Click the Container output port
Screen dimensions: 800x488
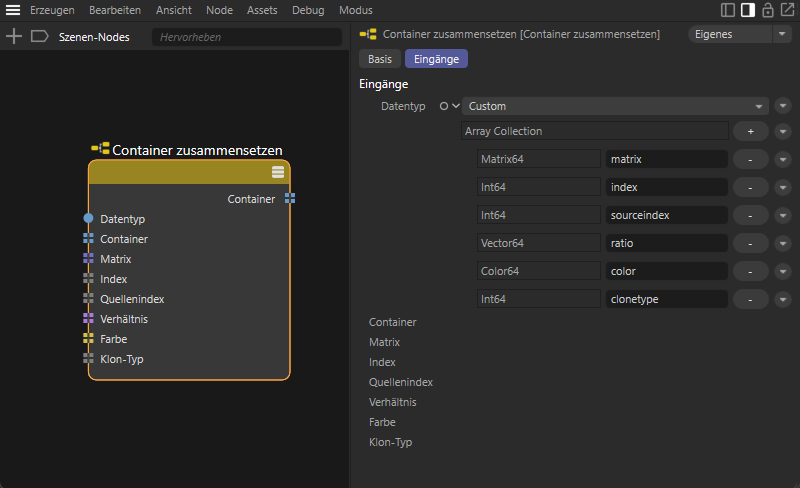[x=290, y=199]
